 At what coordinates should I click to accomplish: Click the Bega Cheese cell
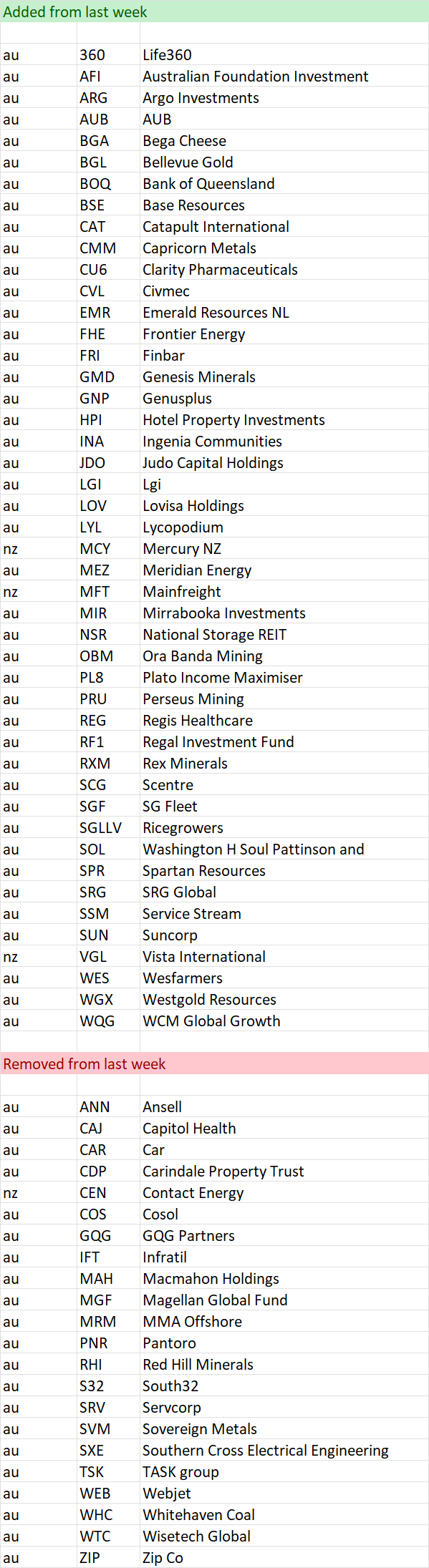pos(284,140)
